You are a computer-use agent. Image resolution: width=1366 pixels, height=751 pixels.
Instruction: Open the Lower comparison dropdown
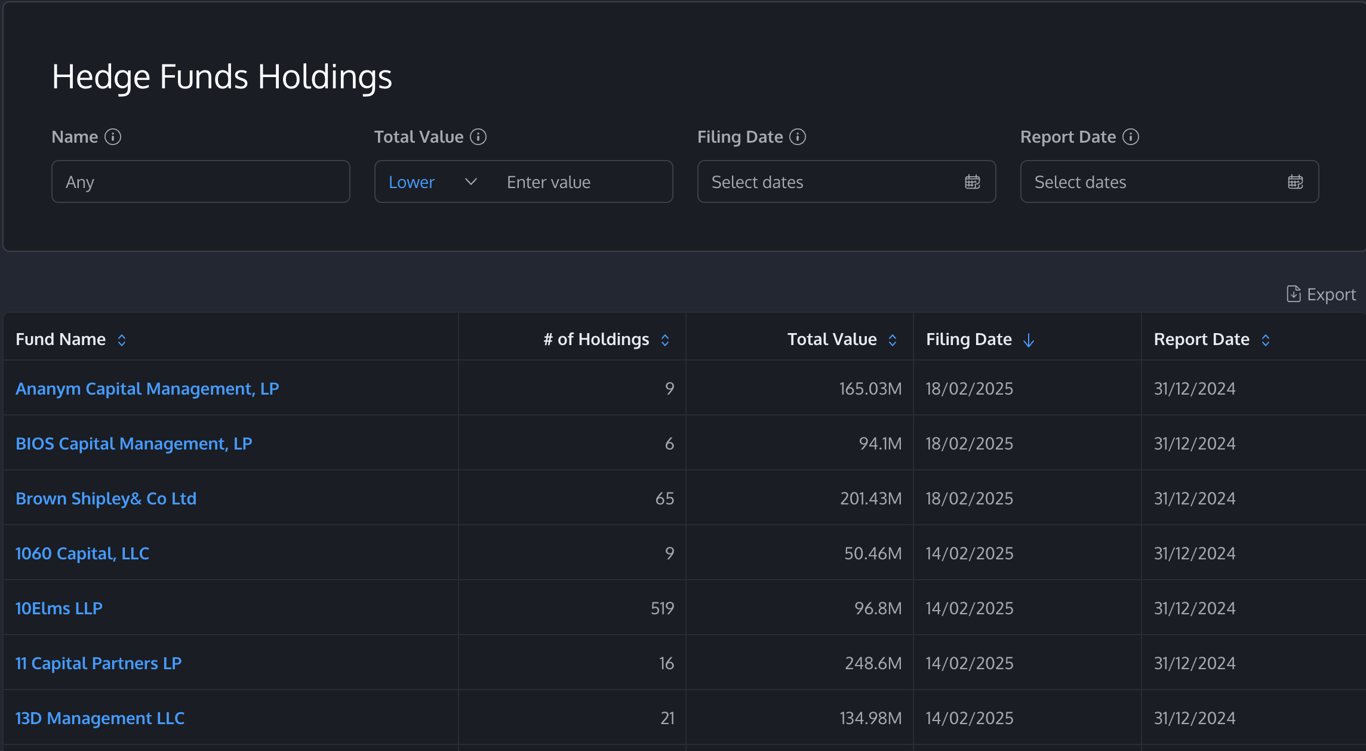432,182
